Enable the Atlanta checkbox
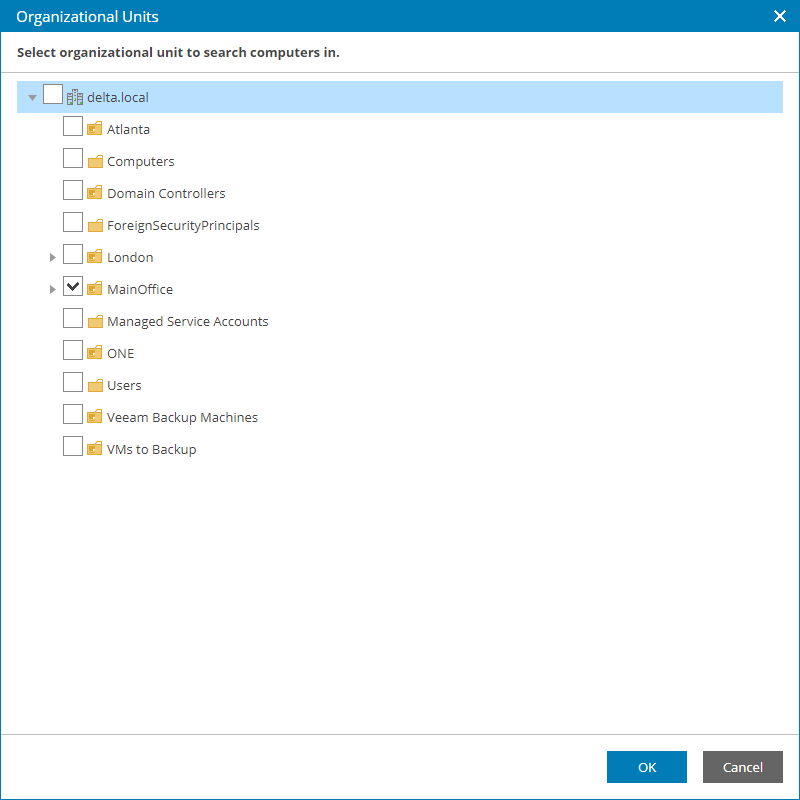The image size is (800, 800). pyautogui.click(x=73, y=126)
